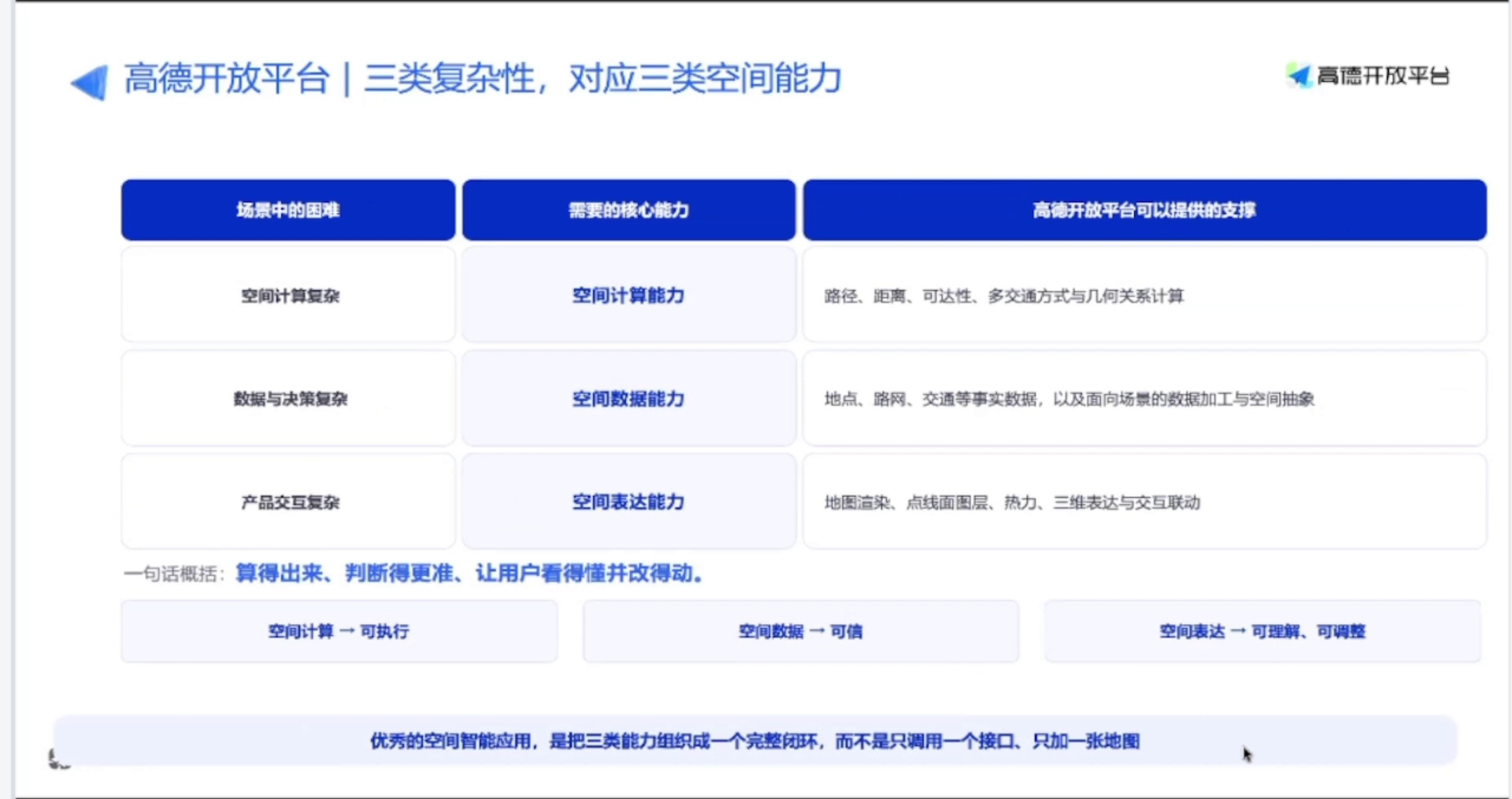Click the cell 空间表达能力
The image size is (1512, 799).
click(628, 501)
